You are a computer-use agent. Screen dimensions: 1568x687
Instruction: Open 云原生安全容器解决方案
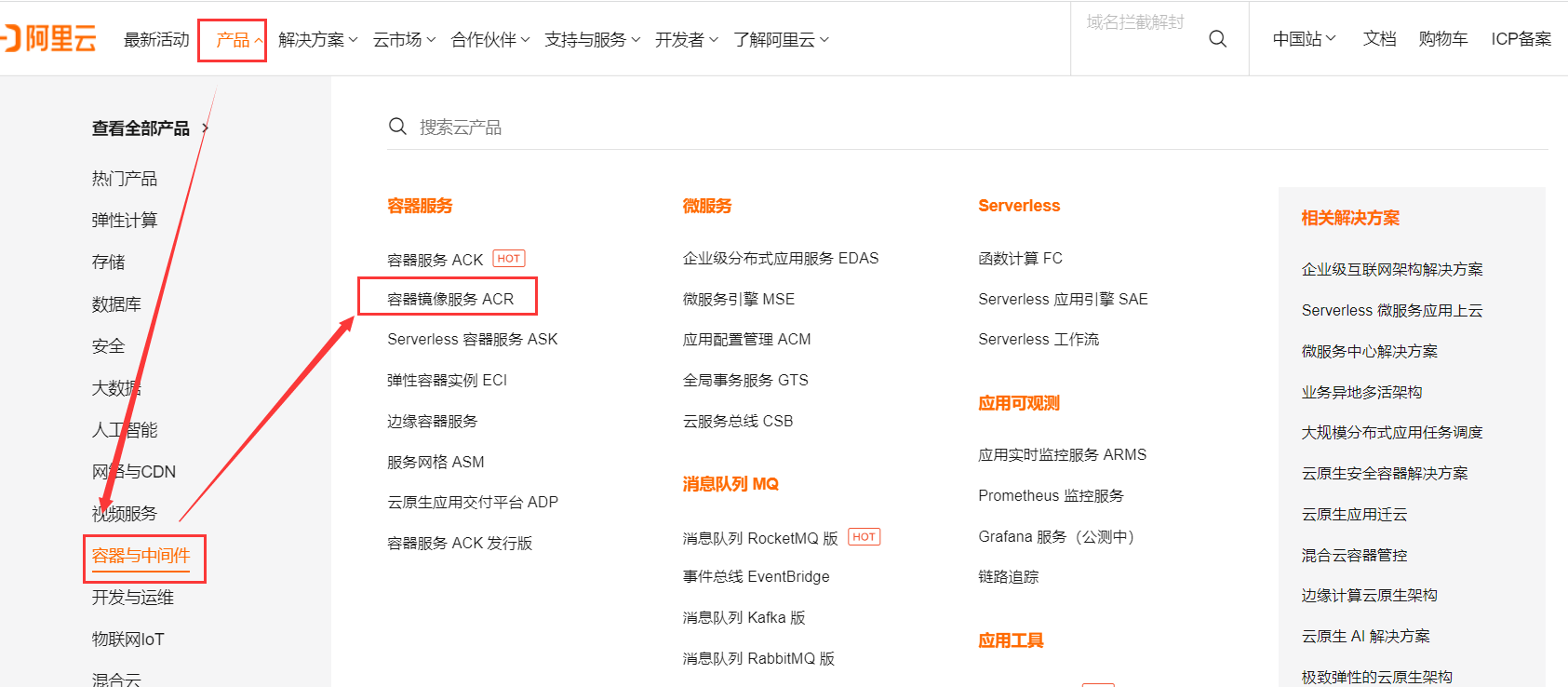[x=1385, y=474]
